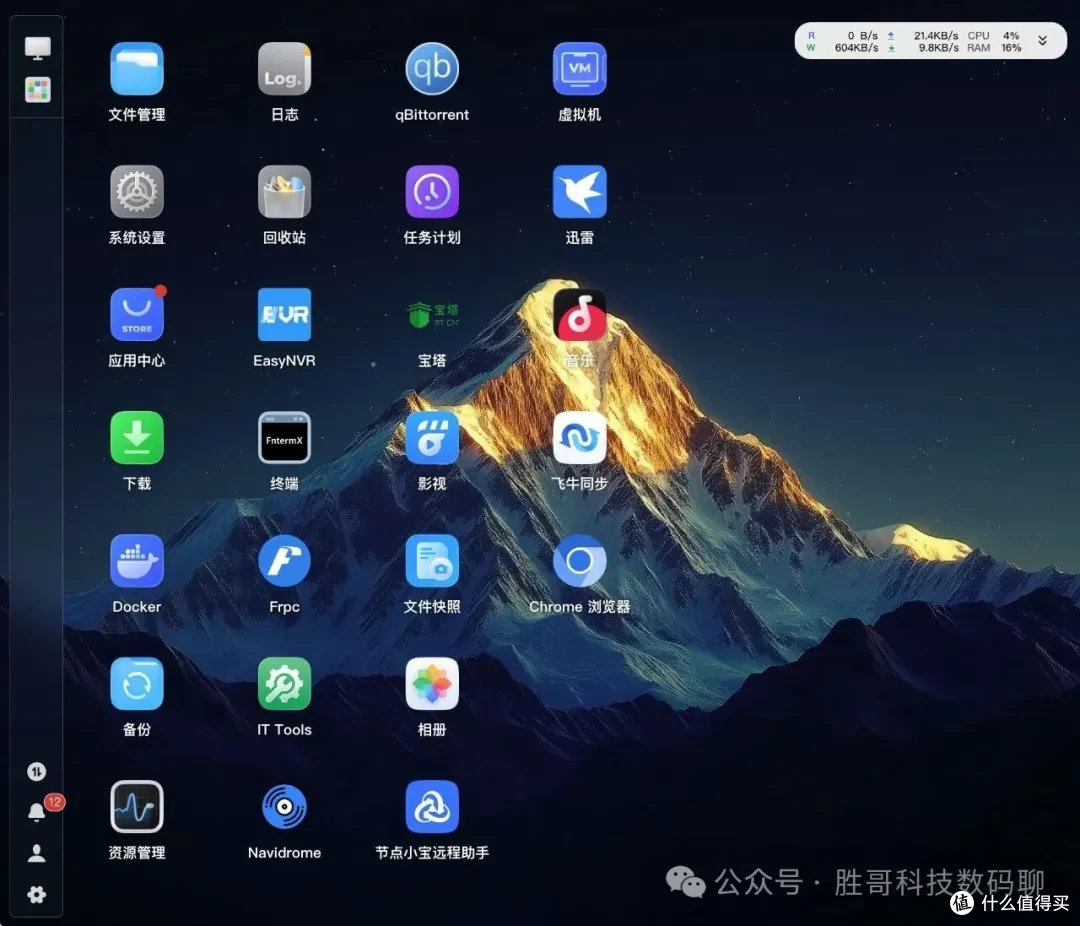
Task: Open 节点小宝远程助手 remote assistant
Action: (432, 807)
